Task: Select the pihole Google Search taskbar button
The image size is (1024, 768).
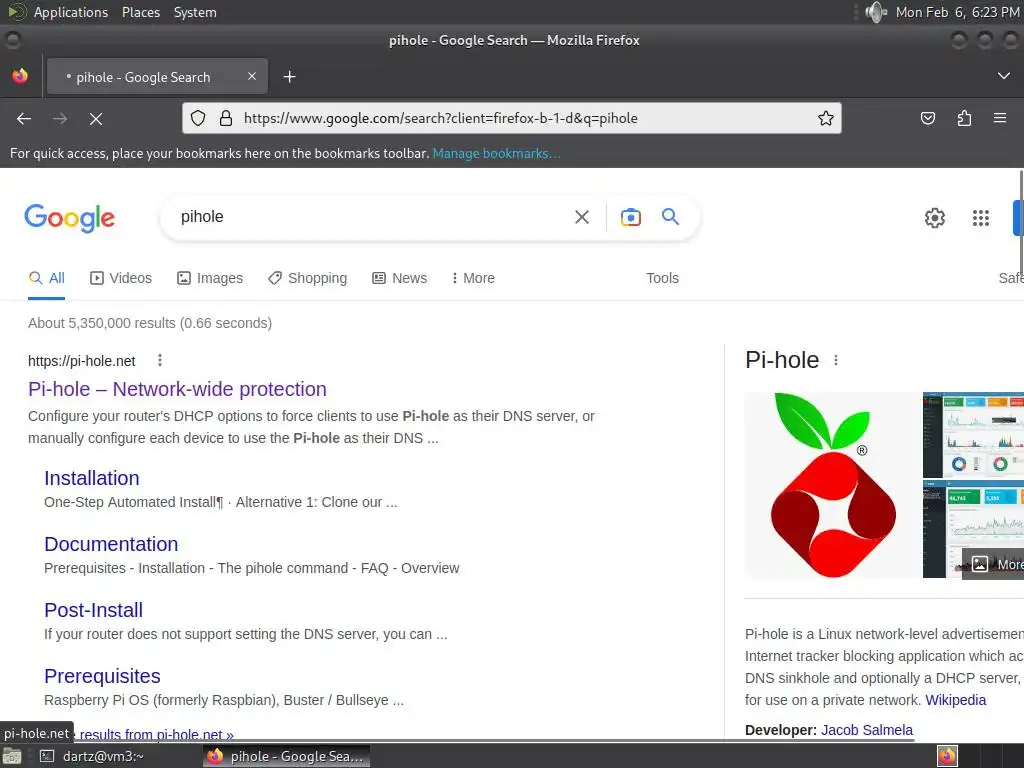Action: 286,756
